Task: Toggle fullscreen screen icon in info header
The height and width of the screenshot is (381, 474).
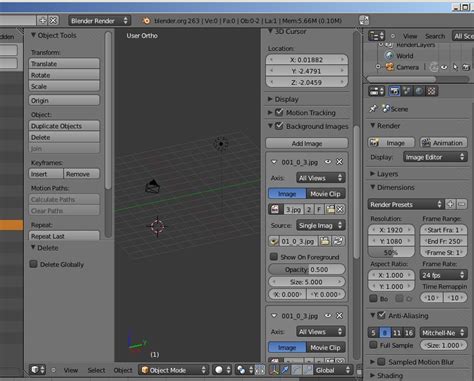Action: coord(364,20)
